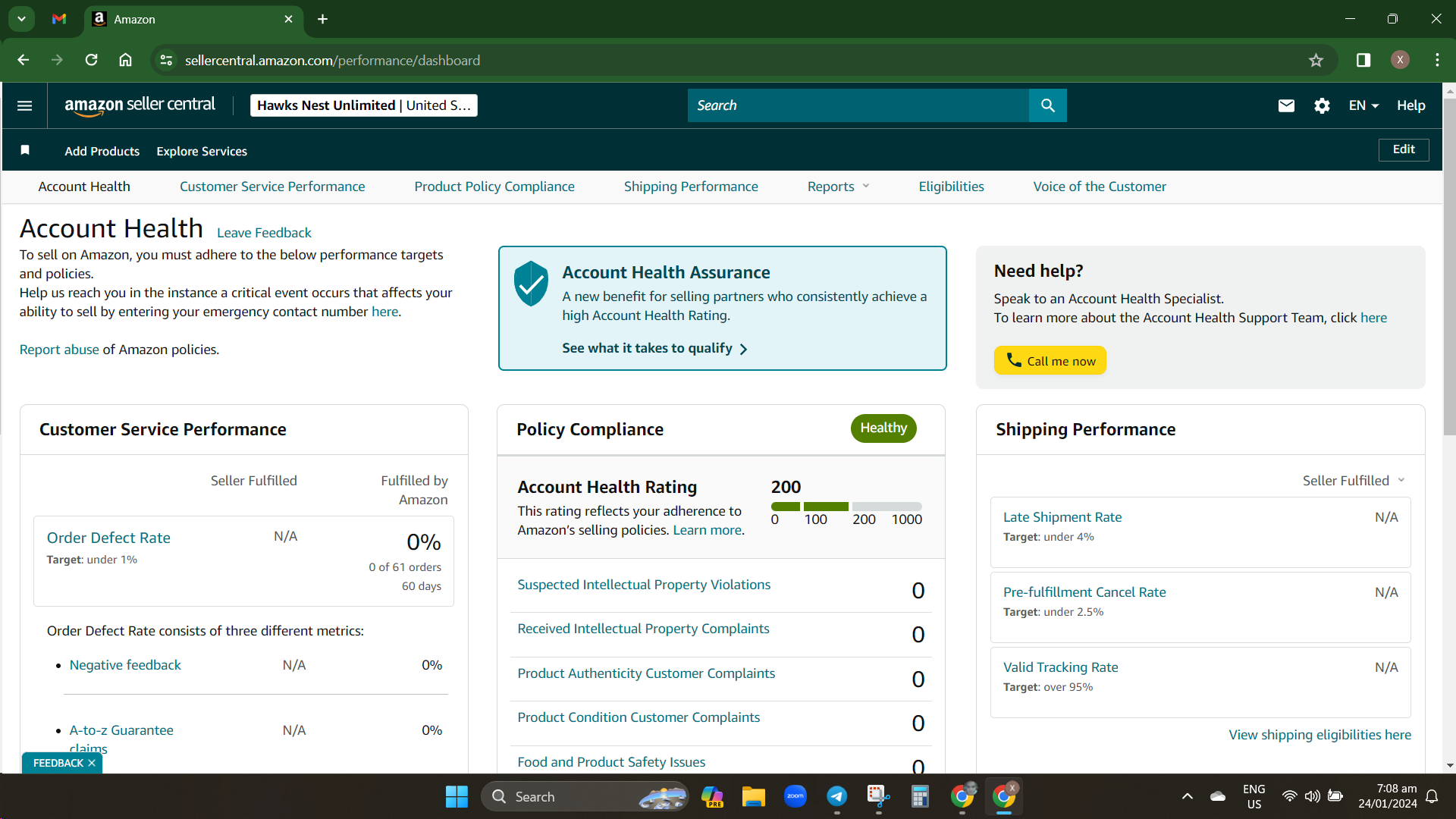Bookmark this page with the star icon
The height and width of the screenshot is (819, 1456).
(1316, 60)
